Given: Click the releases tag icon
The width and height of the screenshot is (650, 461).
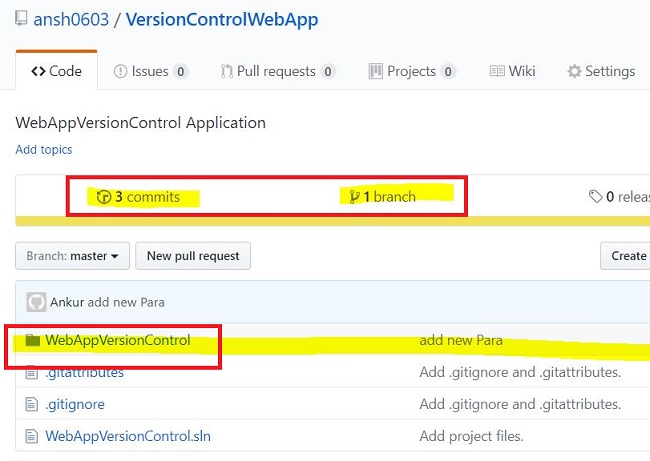Looking at the screenshot, I should click(x=596, y=197).
